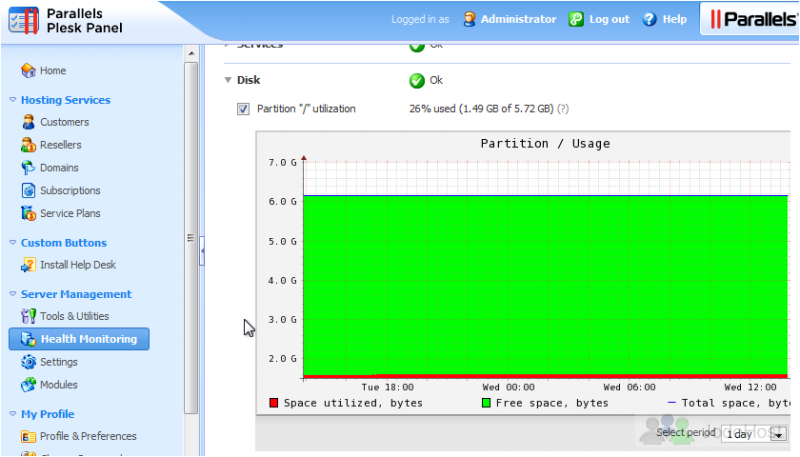Click the Tools & Utilities wrench icon
This screenshot has height=457, width=800.
28,316
